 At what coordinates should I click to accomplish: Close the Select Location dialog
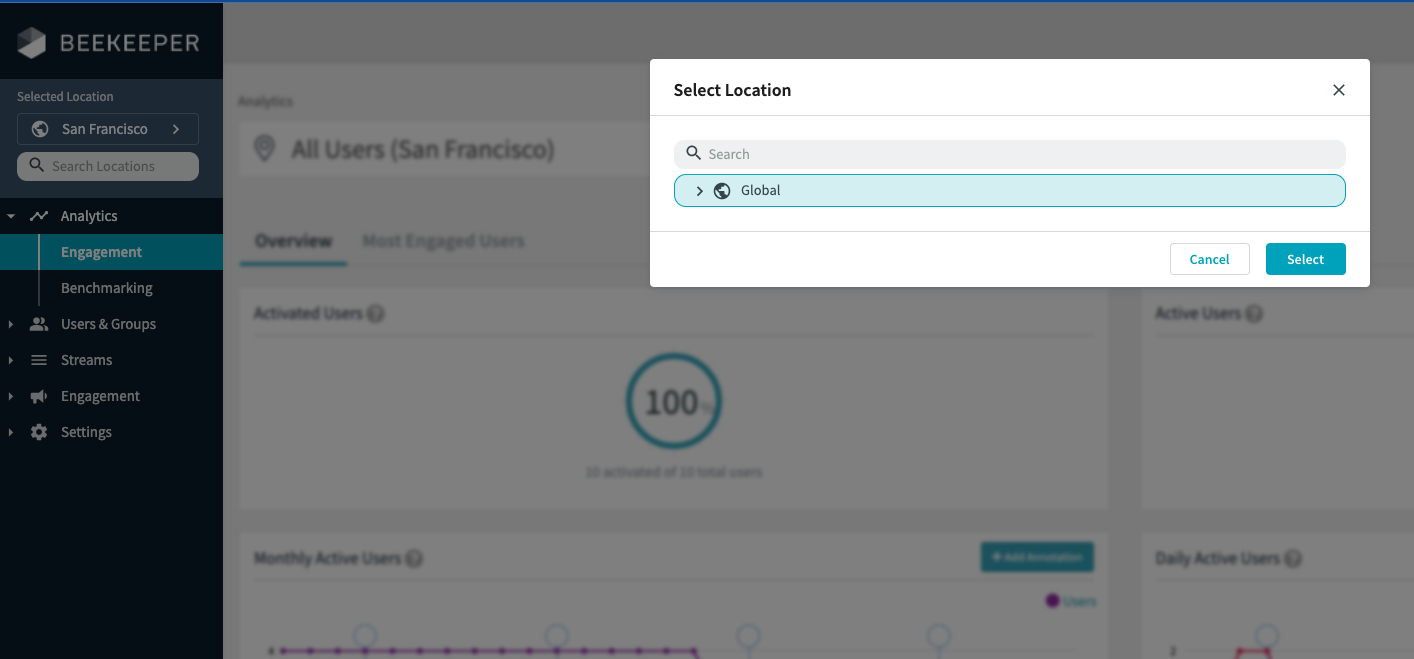(x=1339, y=90)
